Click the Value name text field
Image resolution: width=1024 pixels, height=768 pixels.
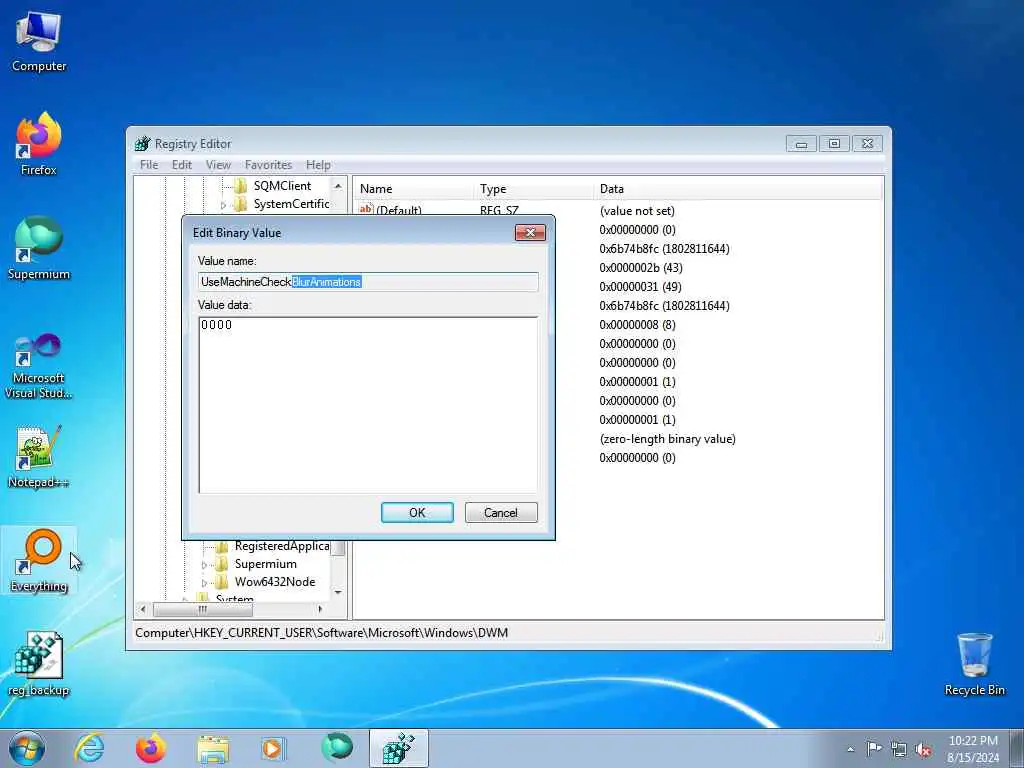pos(368,282)
